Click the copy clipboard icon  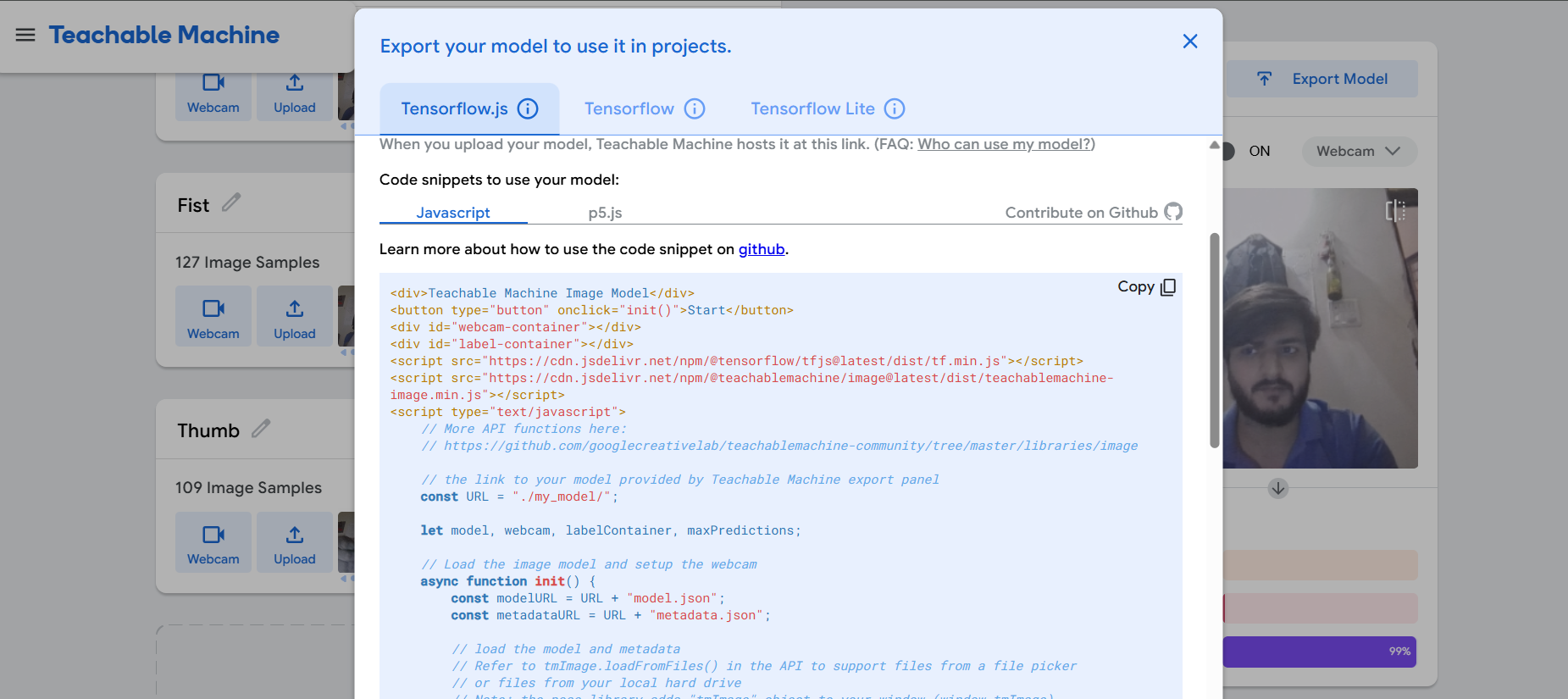(1168, 287)
